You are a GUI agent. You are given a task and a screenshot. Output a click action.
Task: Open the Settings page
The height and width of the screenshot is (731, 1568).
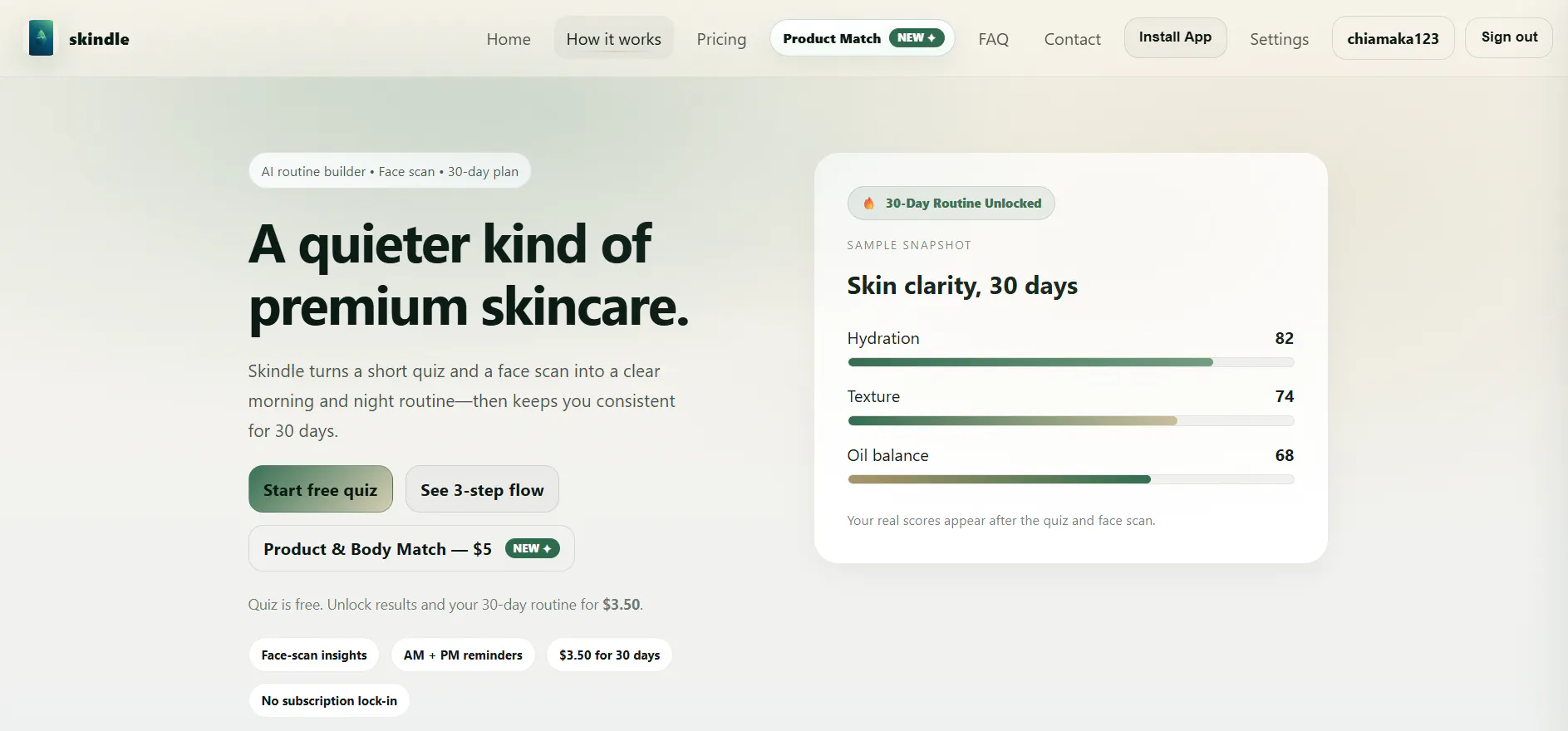[1279, 39]
